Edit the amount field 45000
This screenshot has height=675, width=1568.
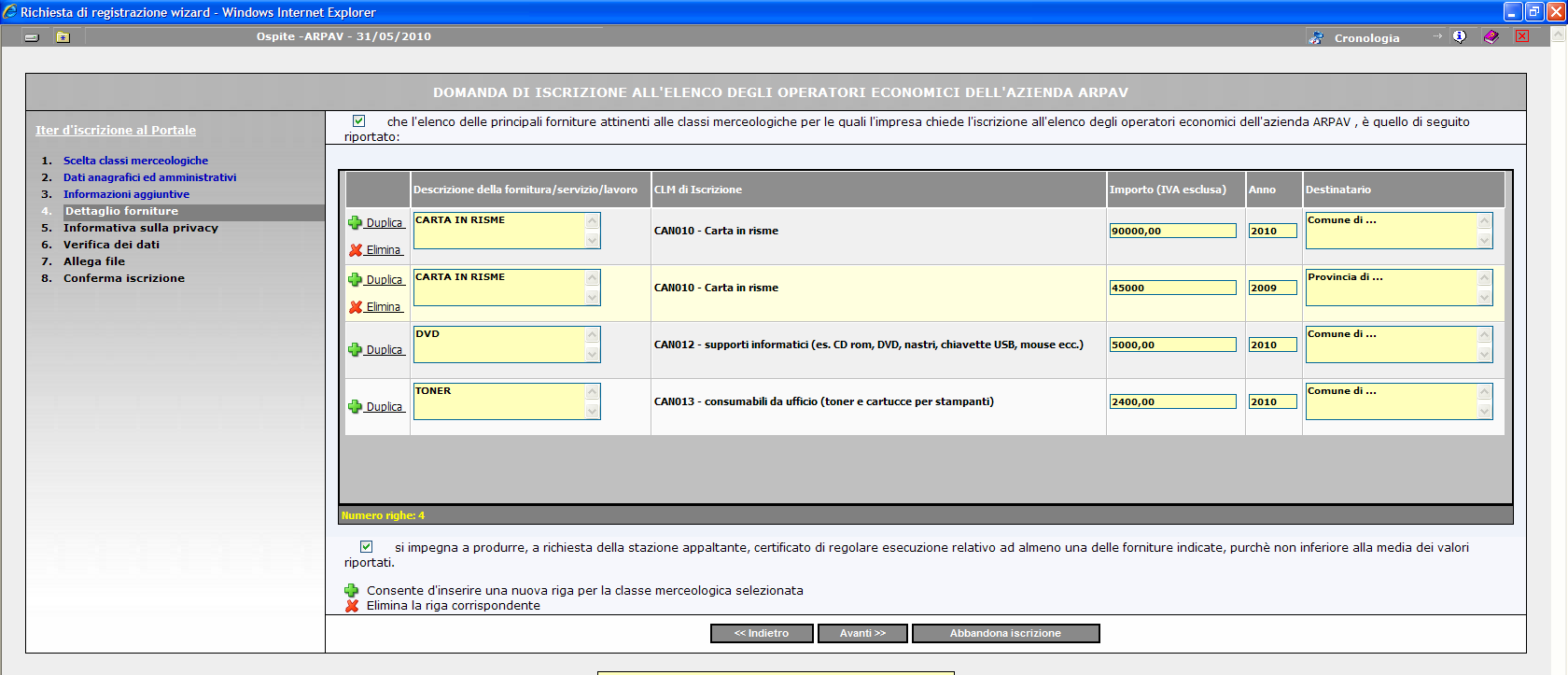click(1172, 288)
